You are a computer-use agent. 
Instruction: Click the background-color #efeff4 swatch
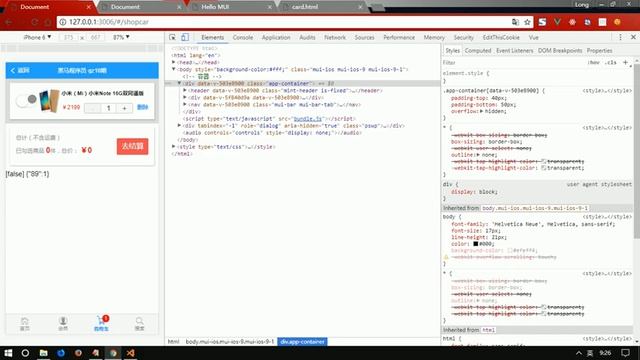tap(510, 250)
